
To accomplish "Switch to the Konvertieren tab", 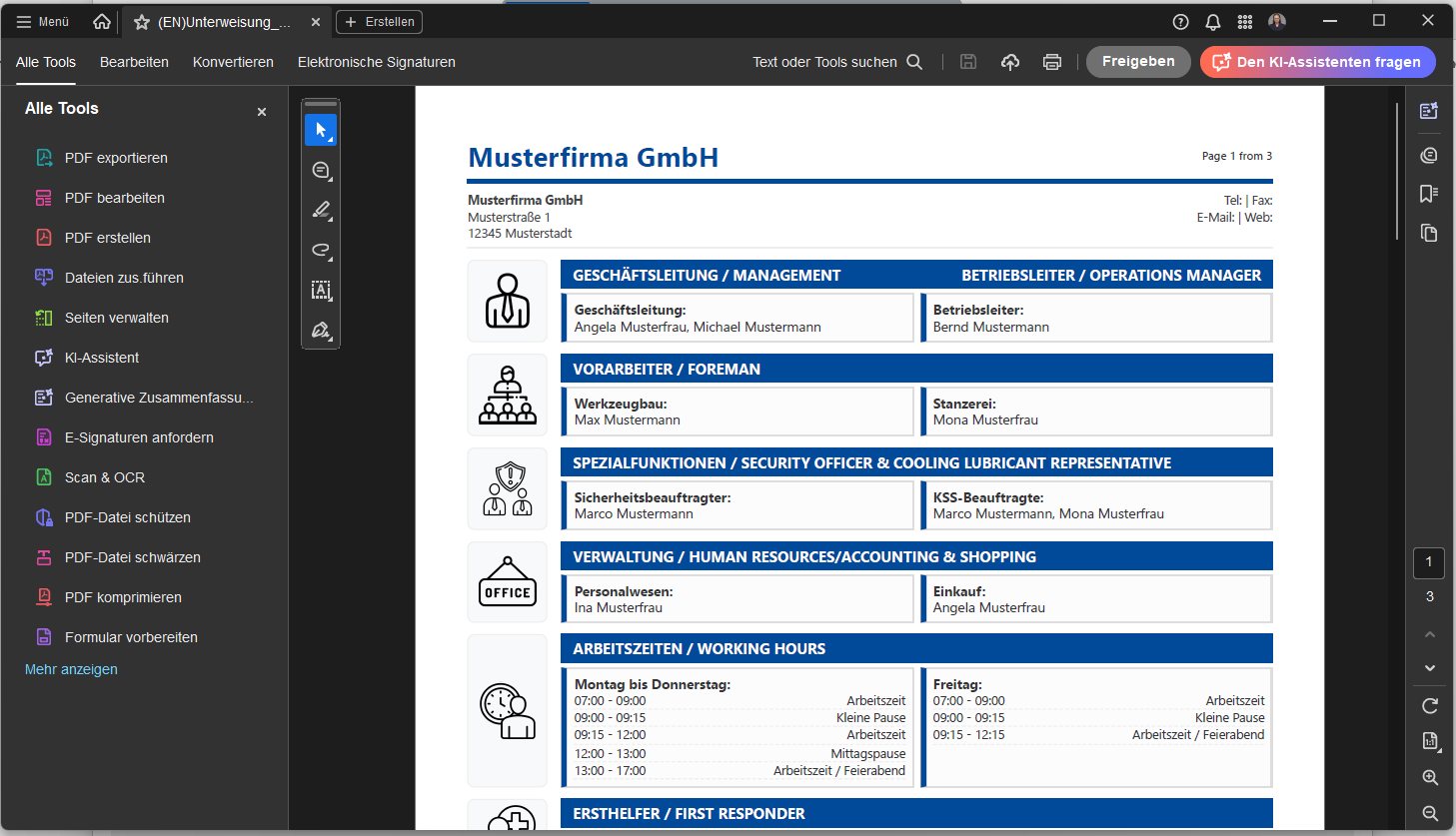I will click(233, 62).
